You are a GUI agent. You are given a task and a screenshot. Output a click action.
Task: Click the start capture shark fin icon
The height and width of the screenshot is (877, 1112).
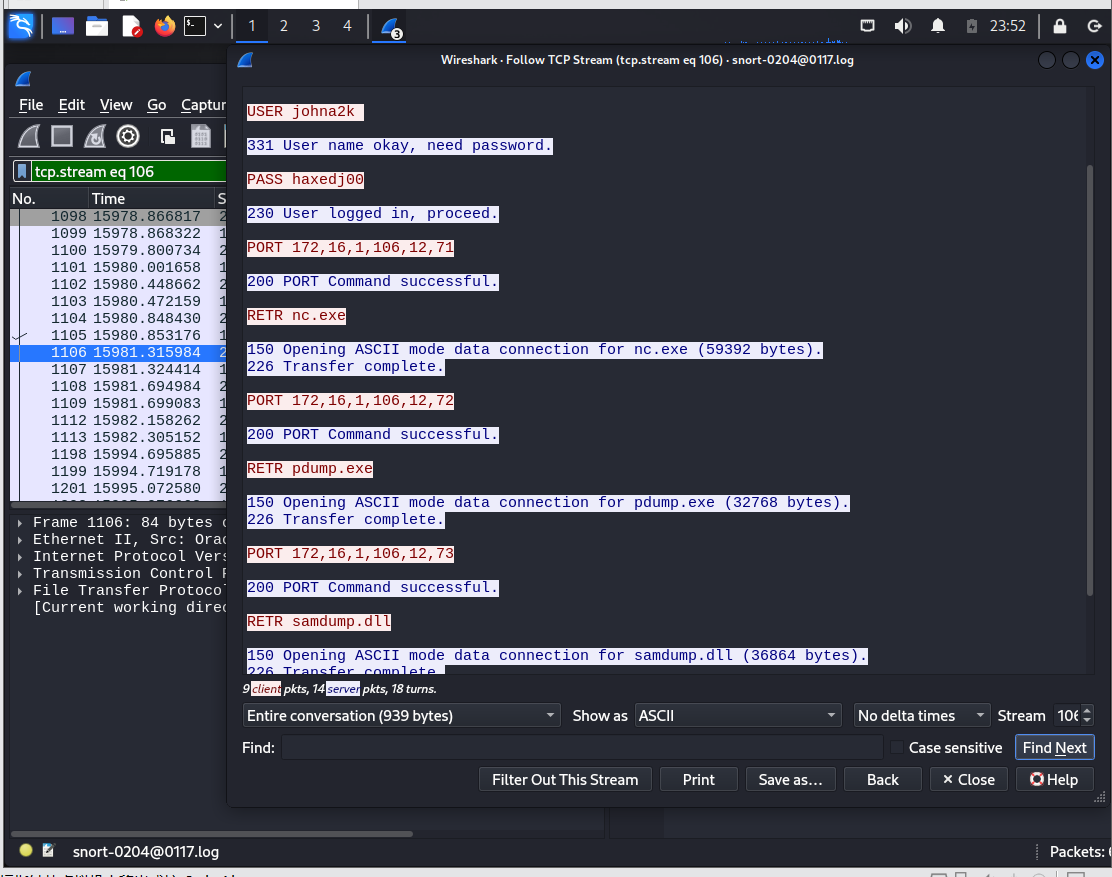click(x=29, y=136)
